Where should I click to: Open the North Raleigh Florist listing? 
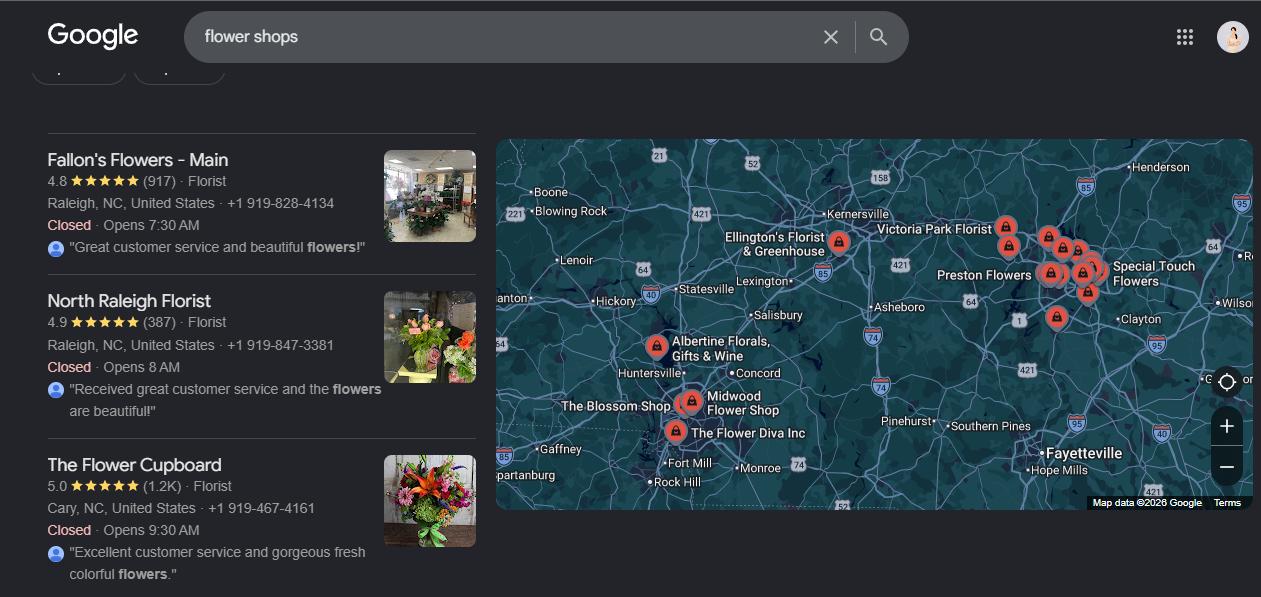tap(129, 301)
